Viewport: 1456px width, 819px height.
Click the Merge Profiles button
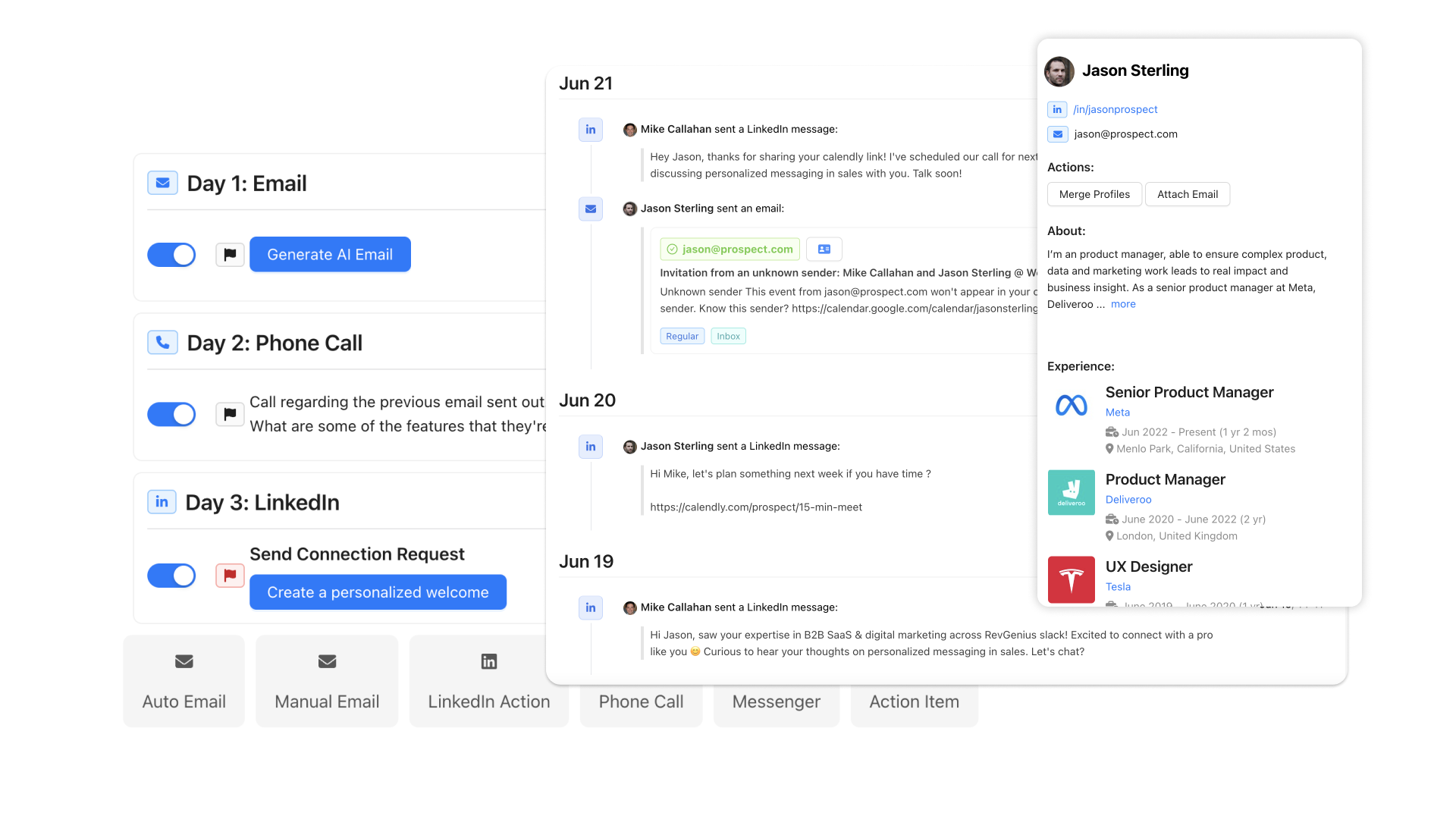click(x=1094, y=194)
